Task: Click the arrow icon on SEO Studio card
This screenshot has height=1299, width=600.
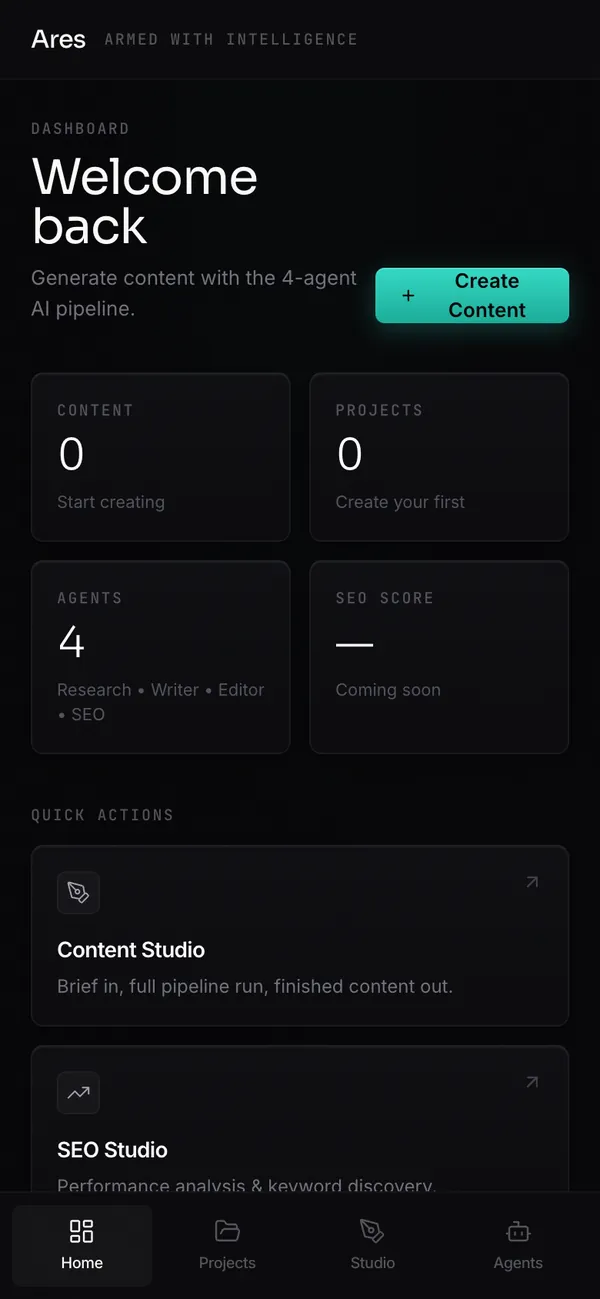Action: click(532, 1082)
